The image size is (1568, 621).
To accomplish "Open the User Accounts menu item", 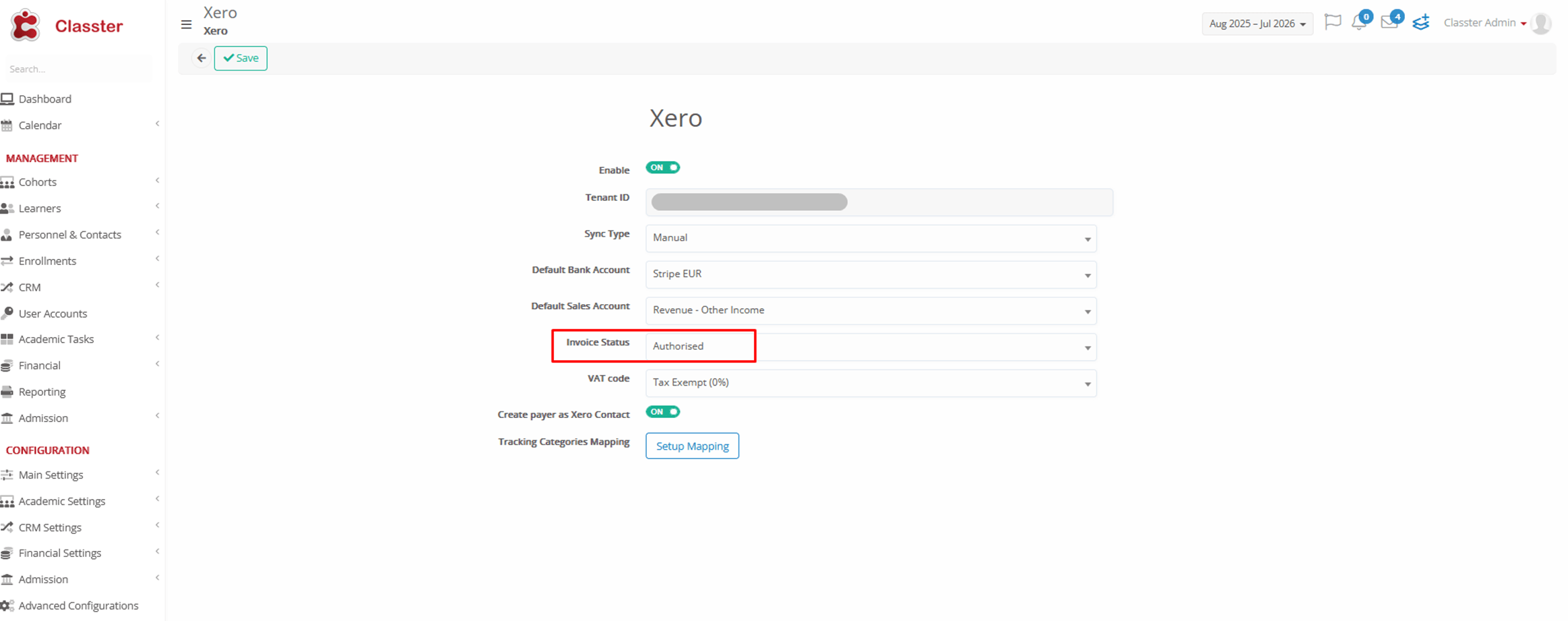I will click(x=53, y=314).
